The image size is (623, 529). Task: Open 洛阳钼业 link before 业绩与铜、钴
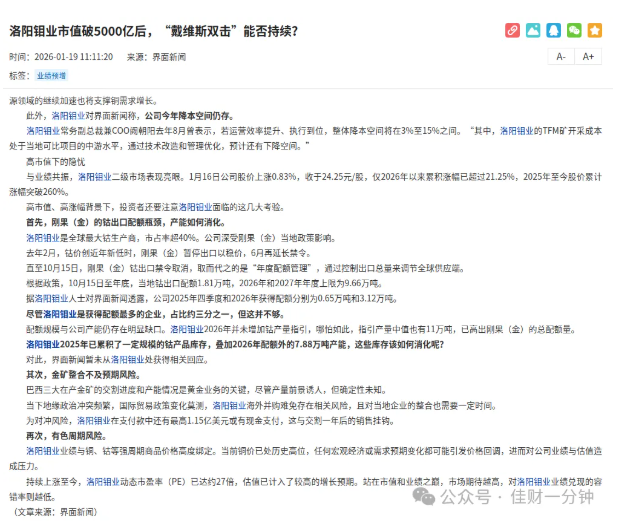tap(43, 451)
